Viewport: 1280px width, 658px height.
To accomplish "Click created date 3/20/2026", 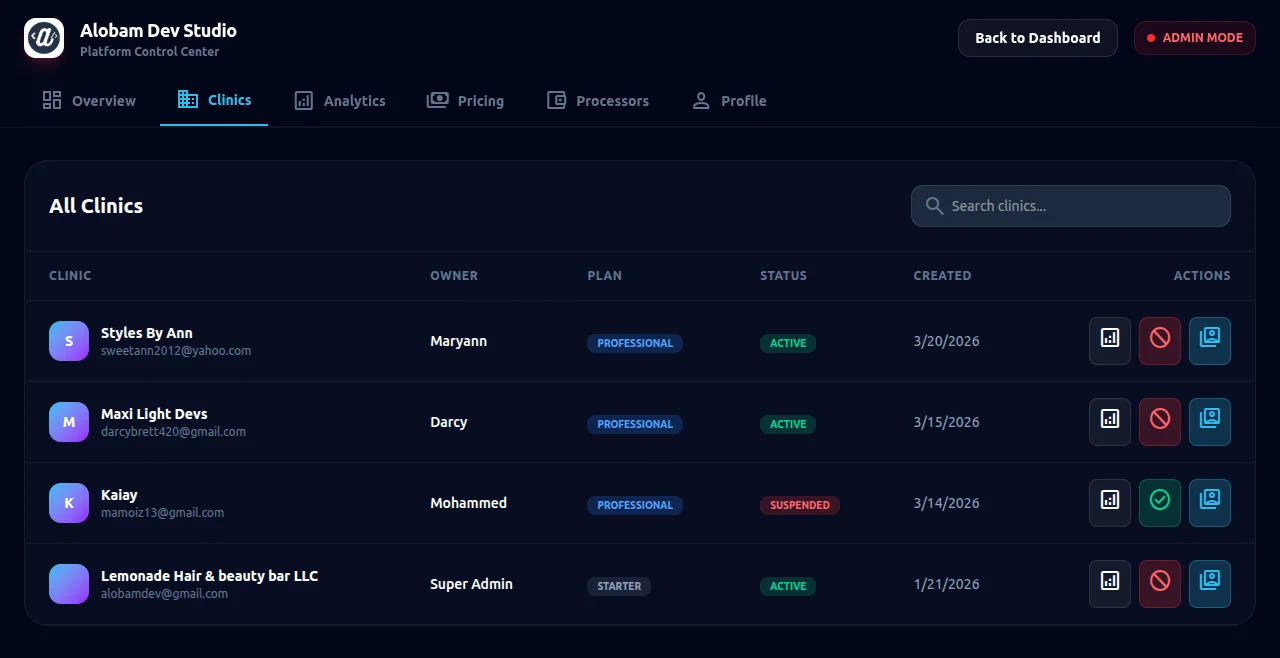I will [x=946, y=341].
